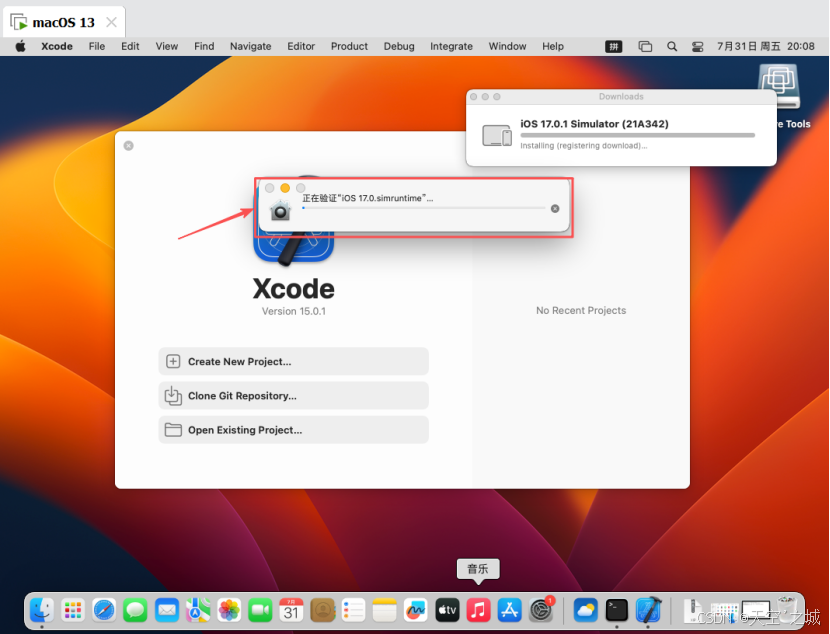Open the Integrate menu
The image size is (830, 634).
(452, 46)
